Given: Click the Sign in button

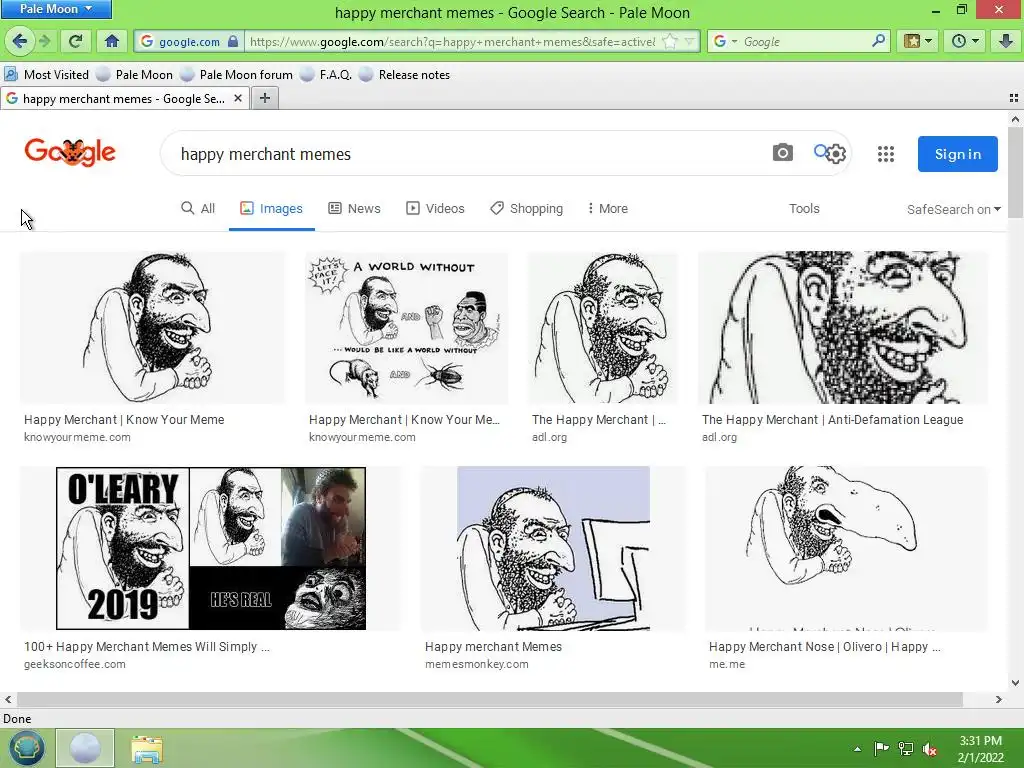Looking at the screenshot, I should coord(957,154).
